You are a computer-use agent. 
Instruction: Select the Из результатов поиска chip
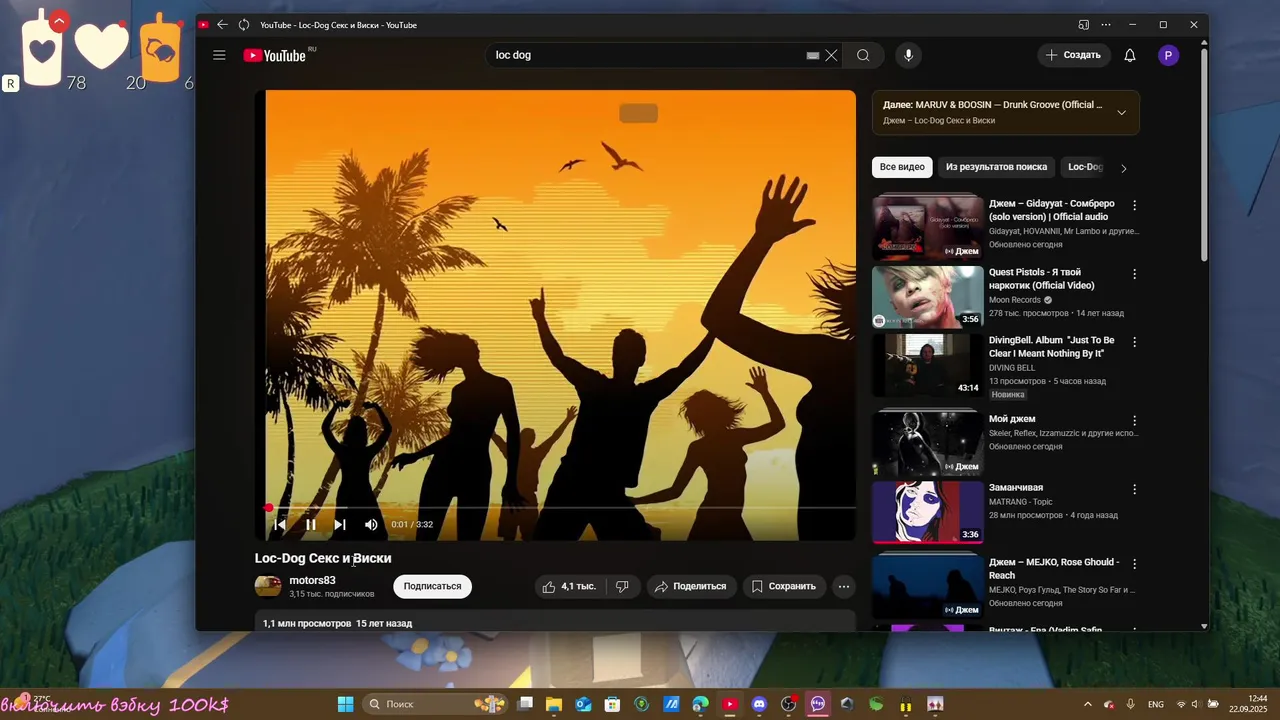(x=996, y=167)
